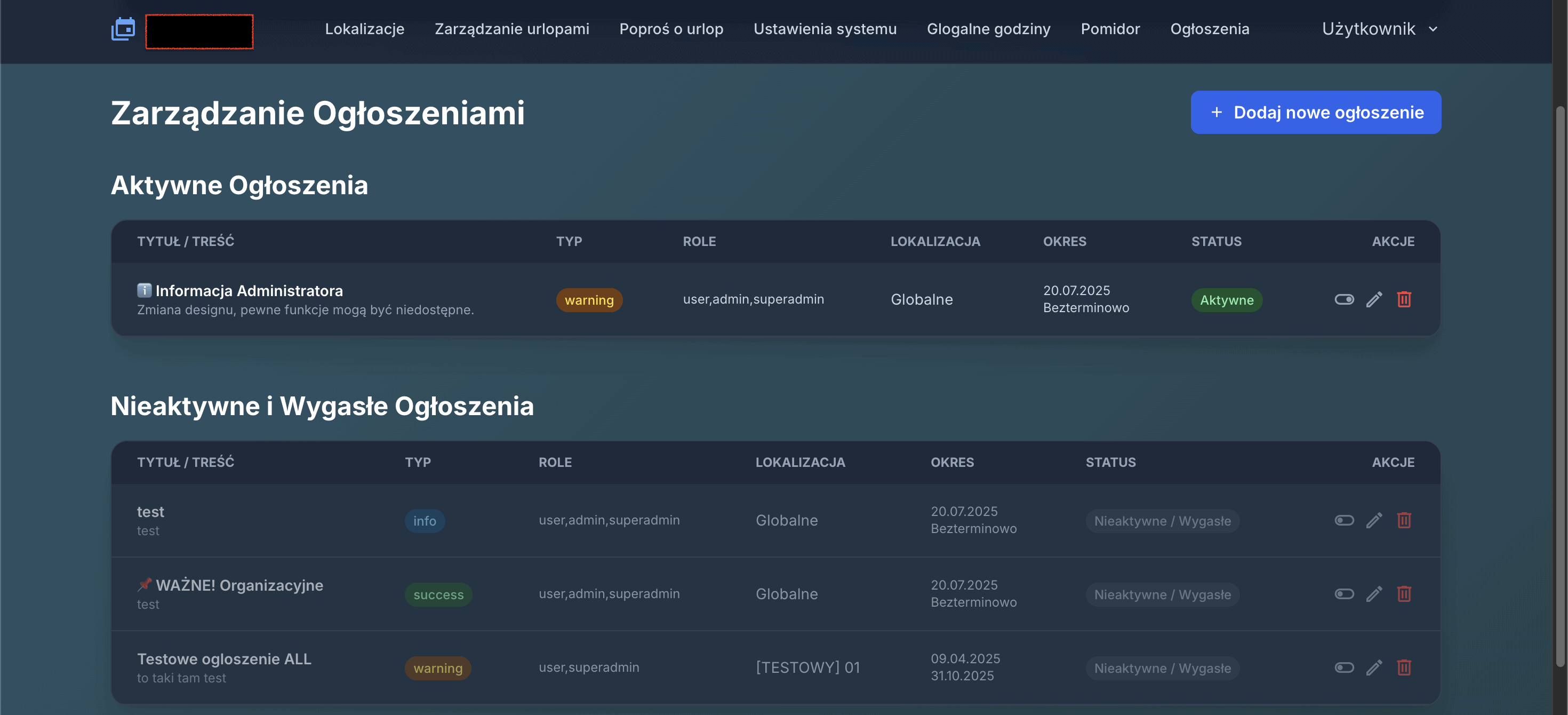The image size is (1568, 715).
Task: Edit the Informacja Administratora announcement
Action: pyautogui.click(x=1374, y=299)
